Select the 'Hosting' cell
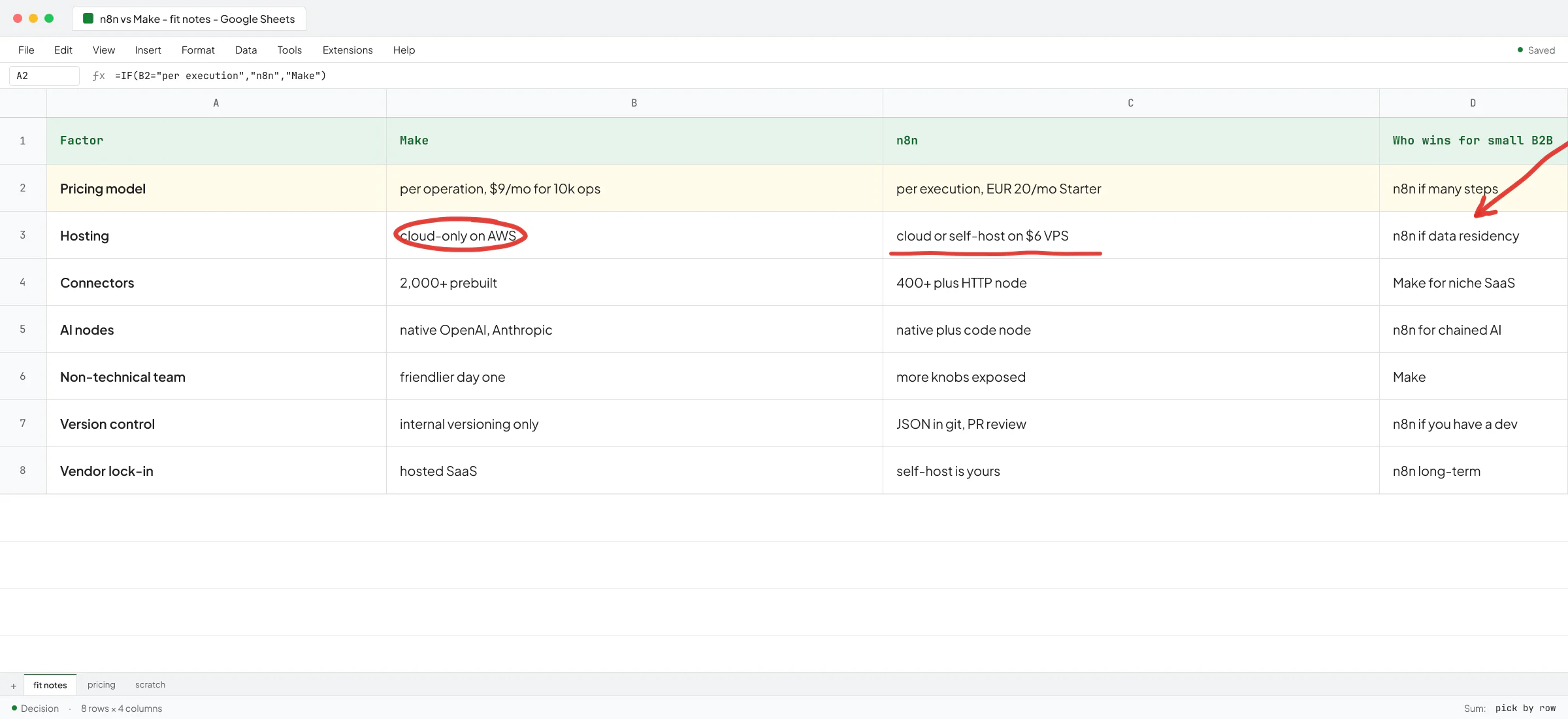The width and height of the screenshot is (1568, 719). click(x=216, y=235)
